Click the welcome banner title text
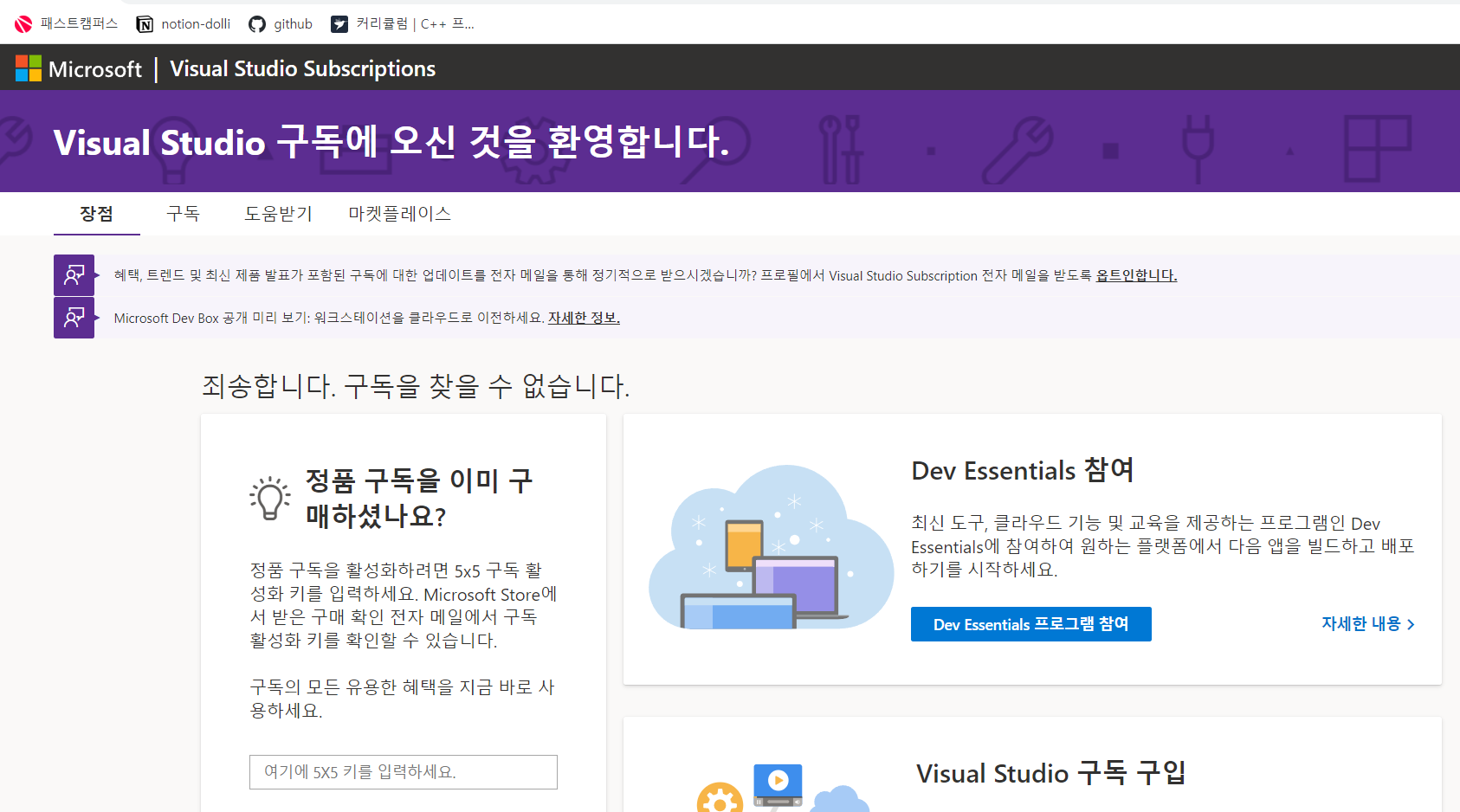 click(x=391, y=142)
